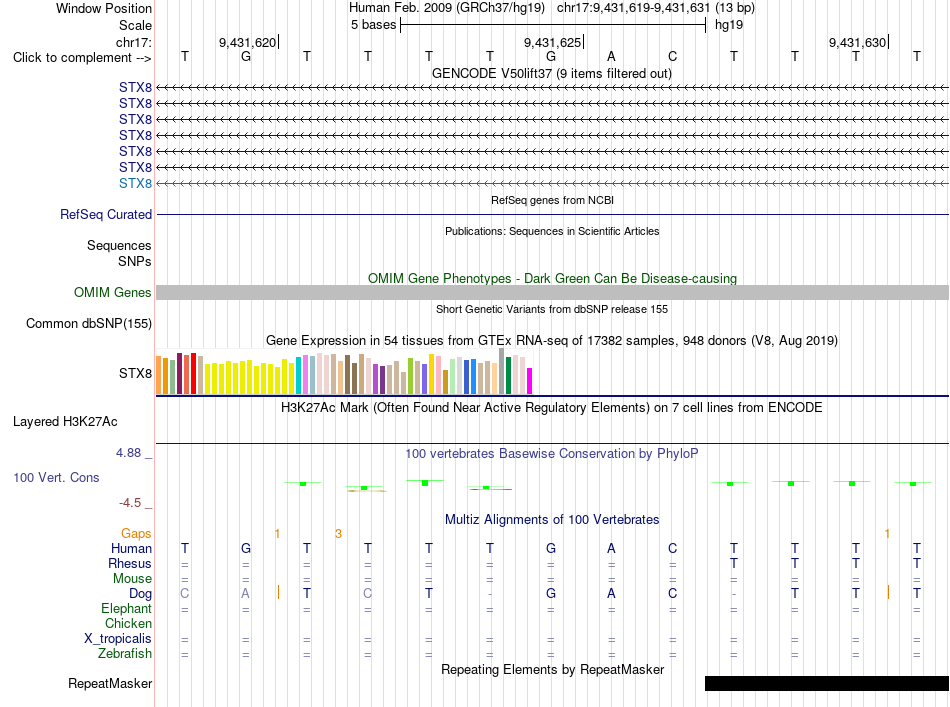This screenshot has width=950, height=707.
Task: Click the 9,431,625 ruler position
Action: (x=552, y=42)
